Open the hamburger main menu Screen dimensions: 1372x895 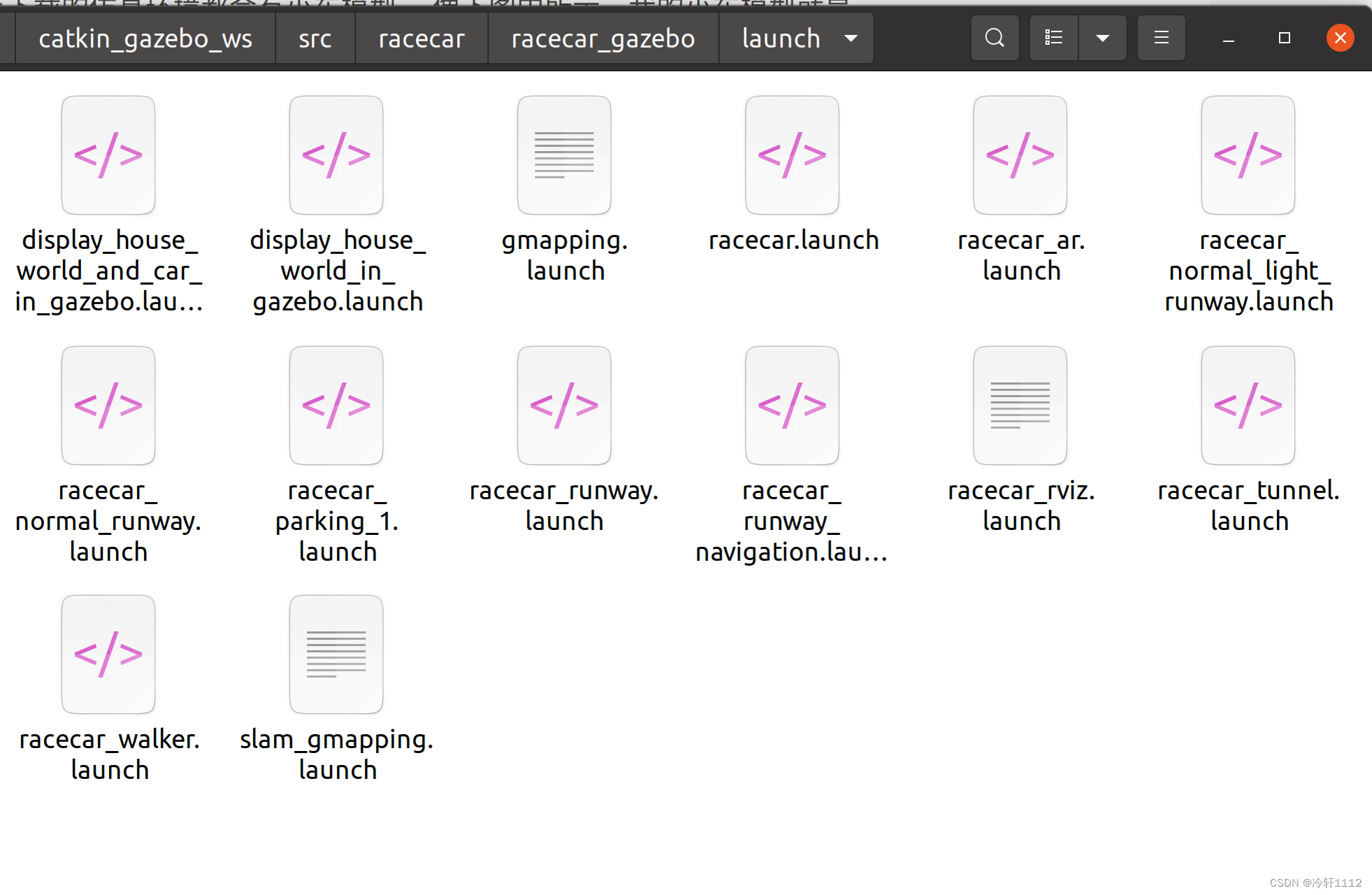click(x=1161, y=38)
